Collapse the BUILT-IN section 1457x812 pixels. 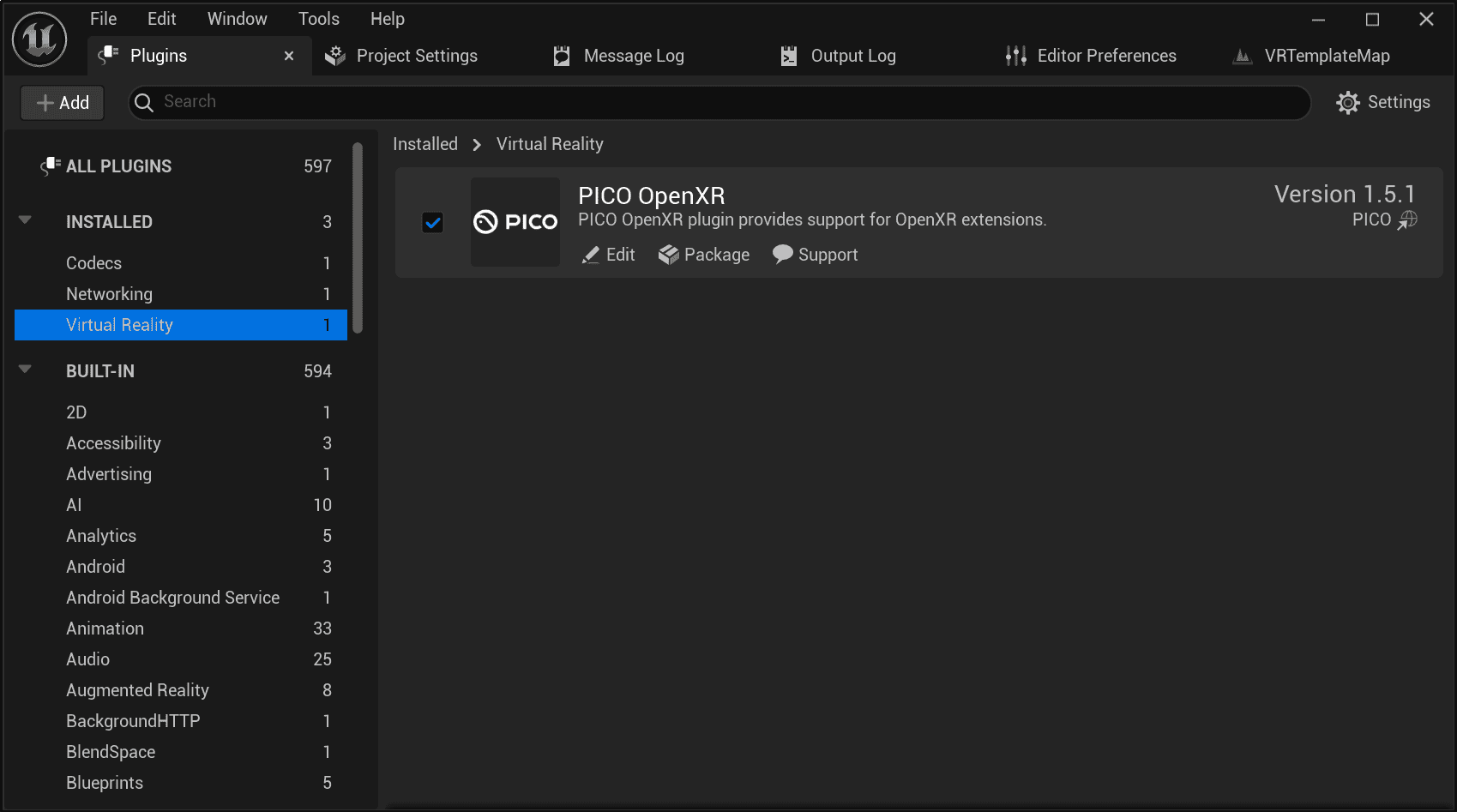tap(25, 369)
